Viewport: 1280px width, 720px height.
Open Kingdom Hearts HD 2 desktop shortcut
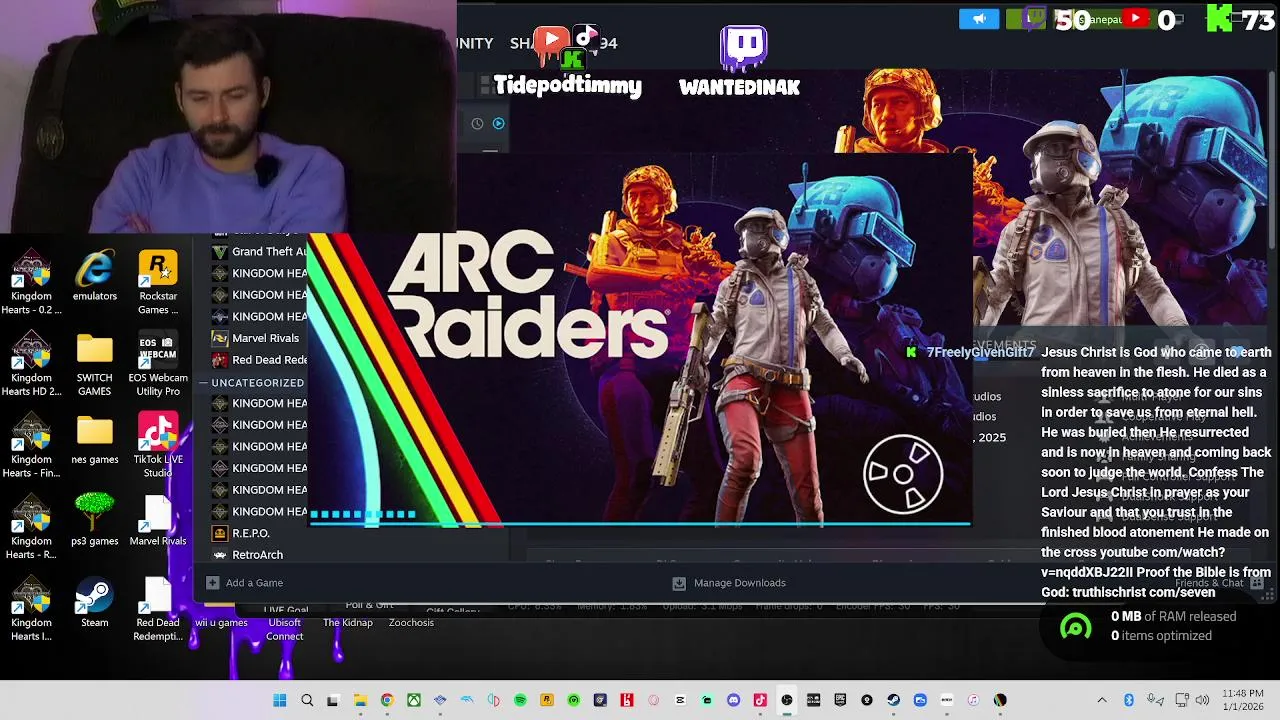31,365
